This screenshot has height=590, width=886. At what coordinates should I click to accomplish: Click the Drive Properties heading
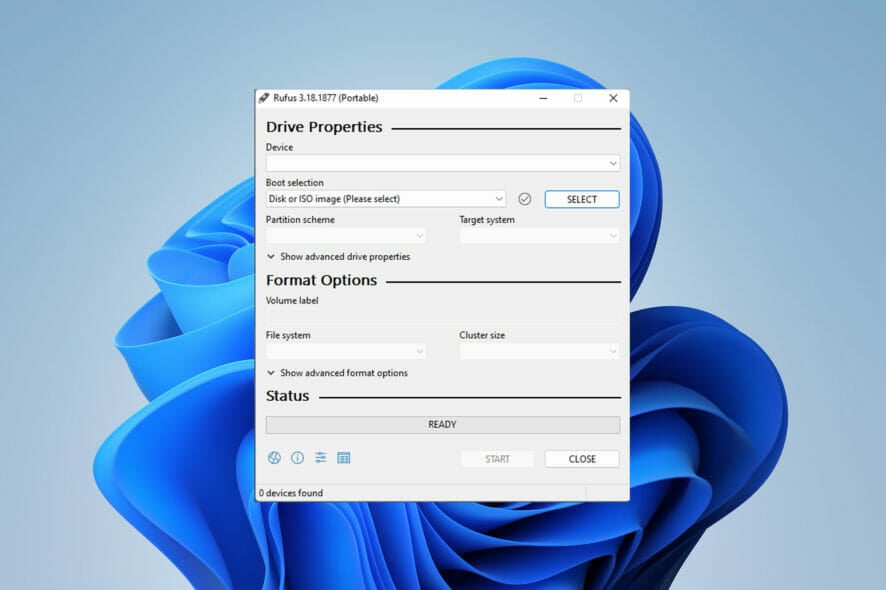(324, 127)
